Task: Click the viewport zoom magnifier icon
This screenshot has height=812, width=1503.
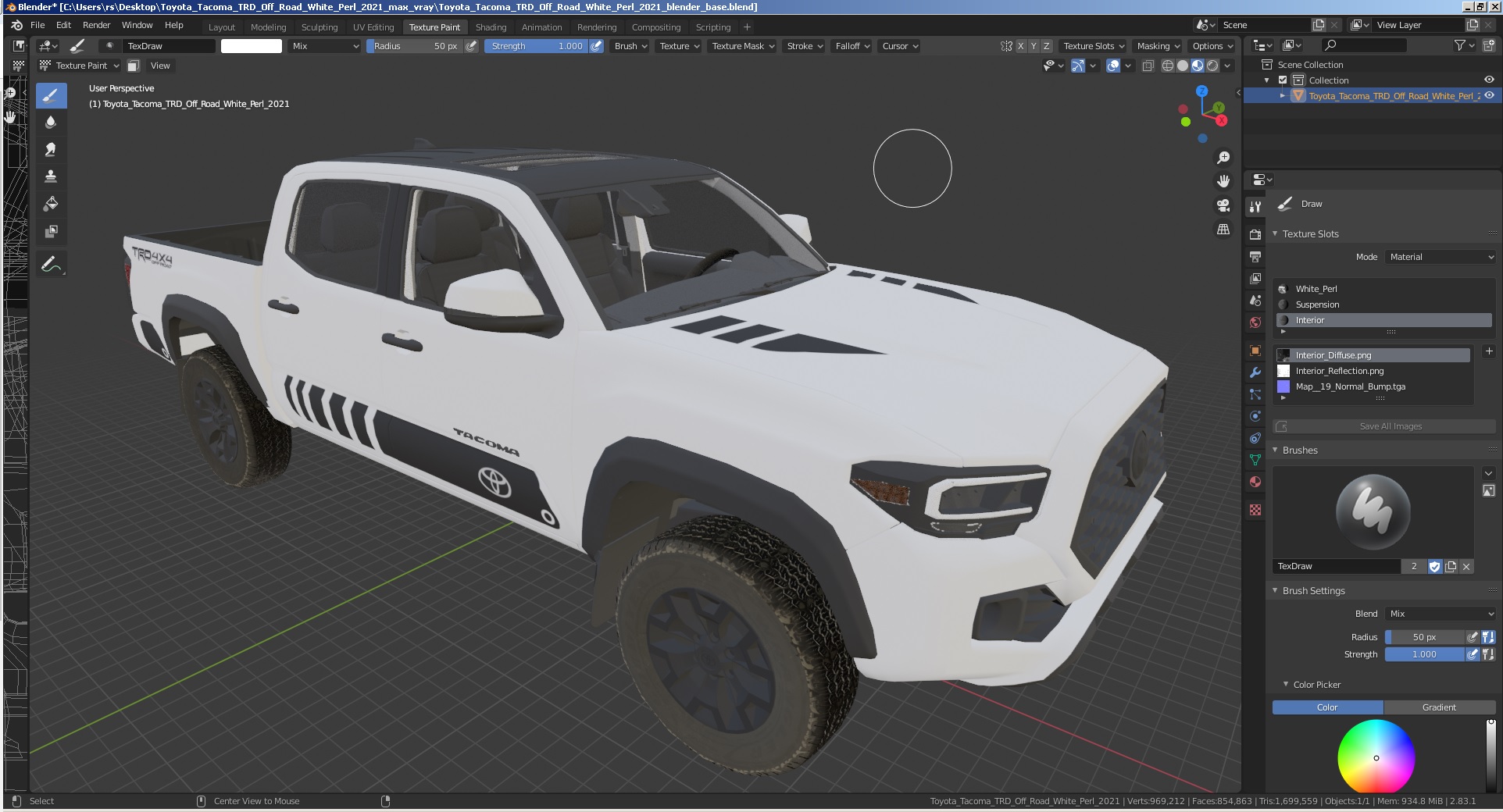Action: click(1223, 158)
